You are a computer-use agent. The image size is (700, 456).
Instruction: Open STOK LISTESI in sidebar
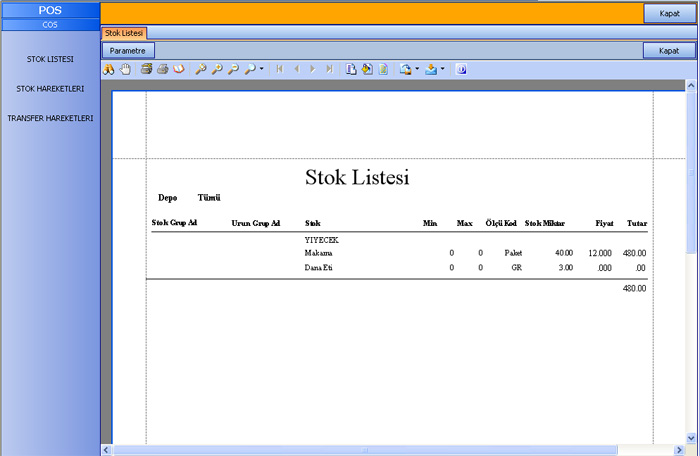click(50, 59)
